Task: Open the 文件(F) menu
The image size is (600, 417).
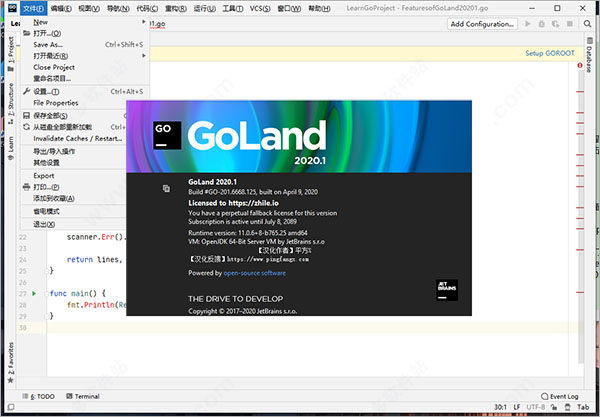Action: 34,8
